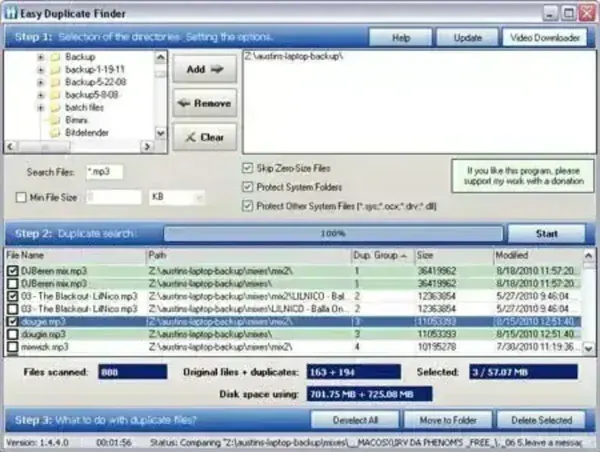Select the Bitdefender tree item
The width and height of the screenshot is (600, 452).
pyautogui.click(x=87, y=133)
